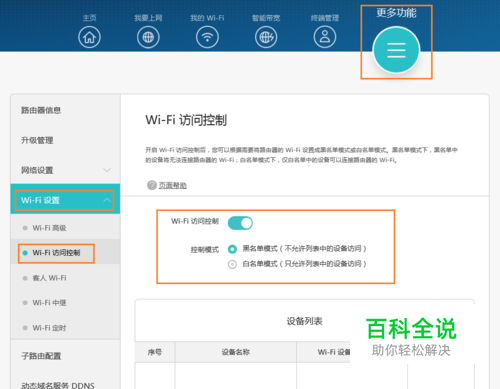
Task: Open the smart bandwidth globe icon
Action: (x=266, y=37)
